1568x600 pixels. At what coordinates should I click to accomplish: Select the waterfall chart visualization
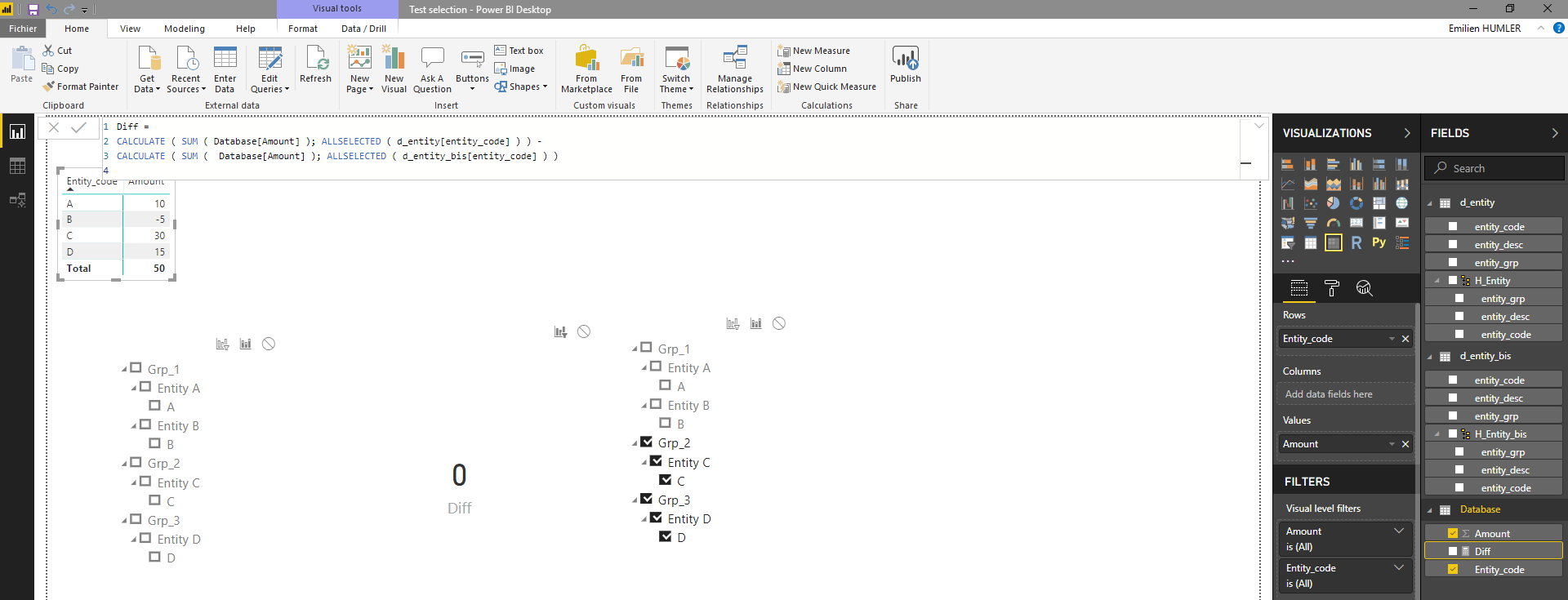click(x=1287, y=203)
